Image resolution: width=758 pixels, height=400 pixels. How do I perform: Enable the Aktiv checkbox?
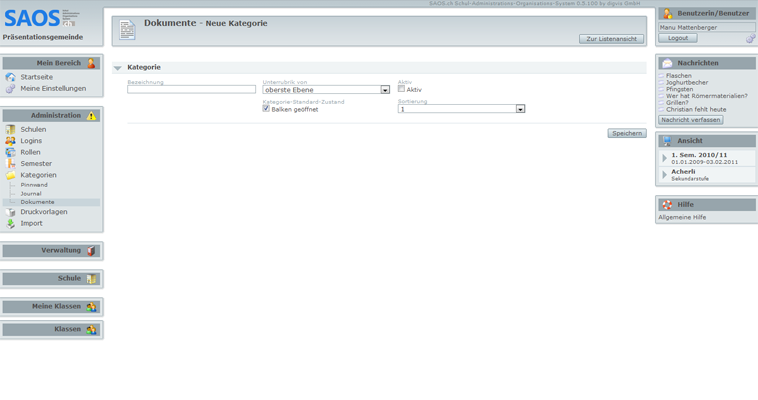point(401,89)
